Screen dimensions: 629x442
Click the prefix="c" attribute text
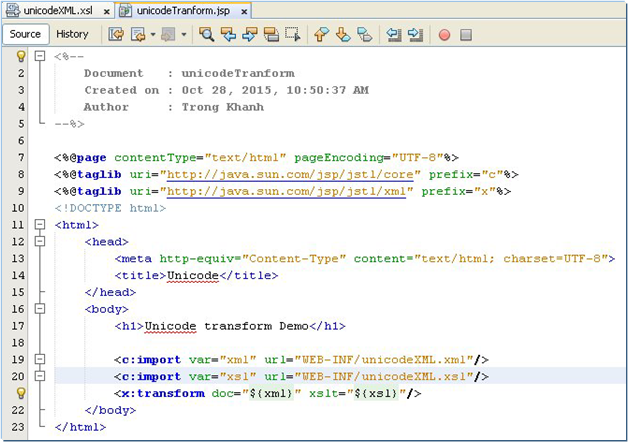click(466, 174)
